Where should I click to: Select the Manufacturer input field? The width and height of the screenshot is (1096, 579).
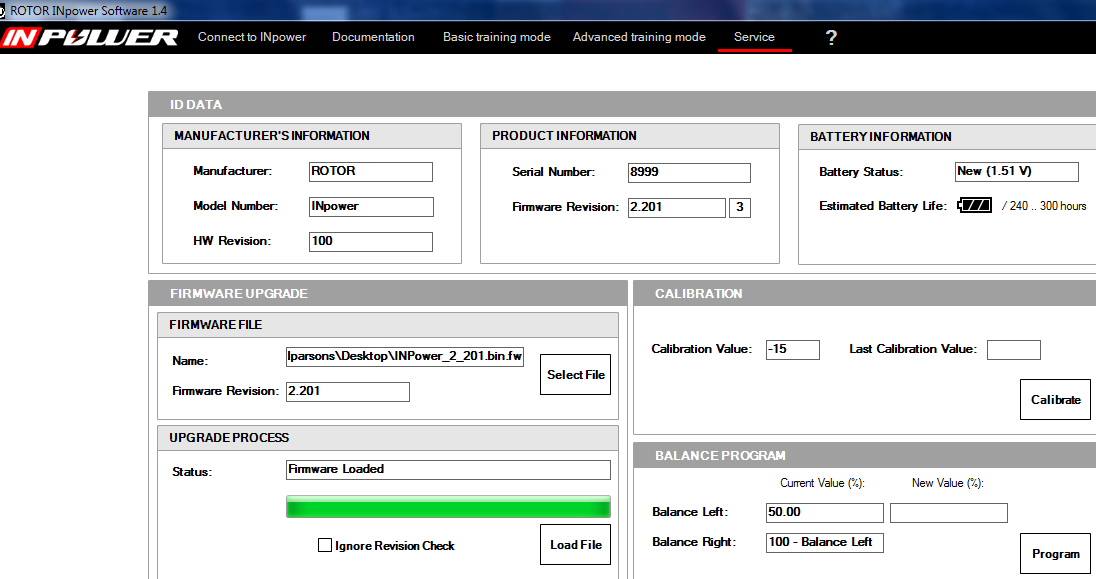[371, 171]
